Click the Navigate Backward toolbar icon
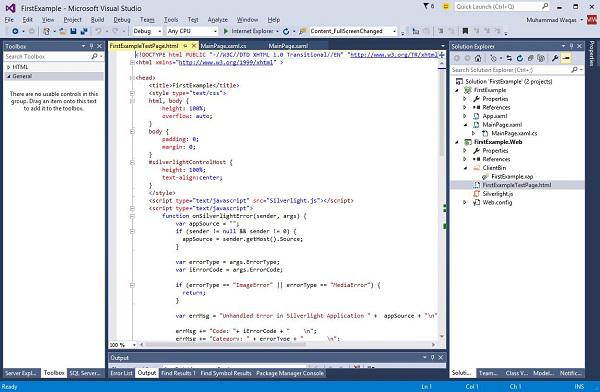Image resolution: width=600 pixels, height=392 pixels. coord(15,31)
